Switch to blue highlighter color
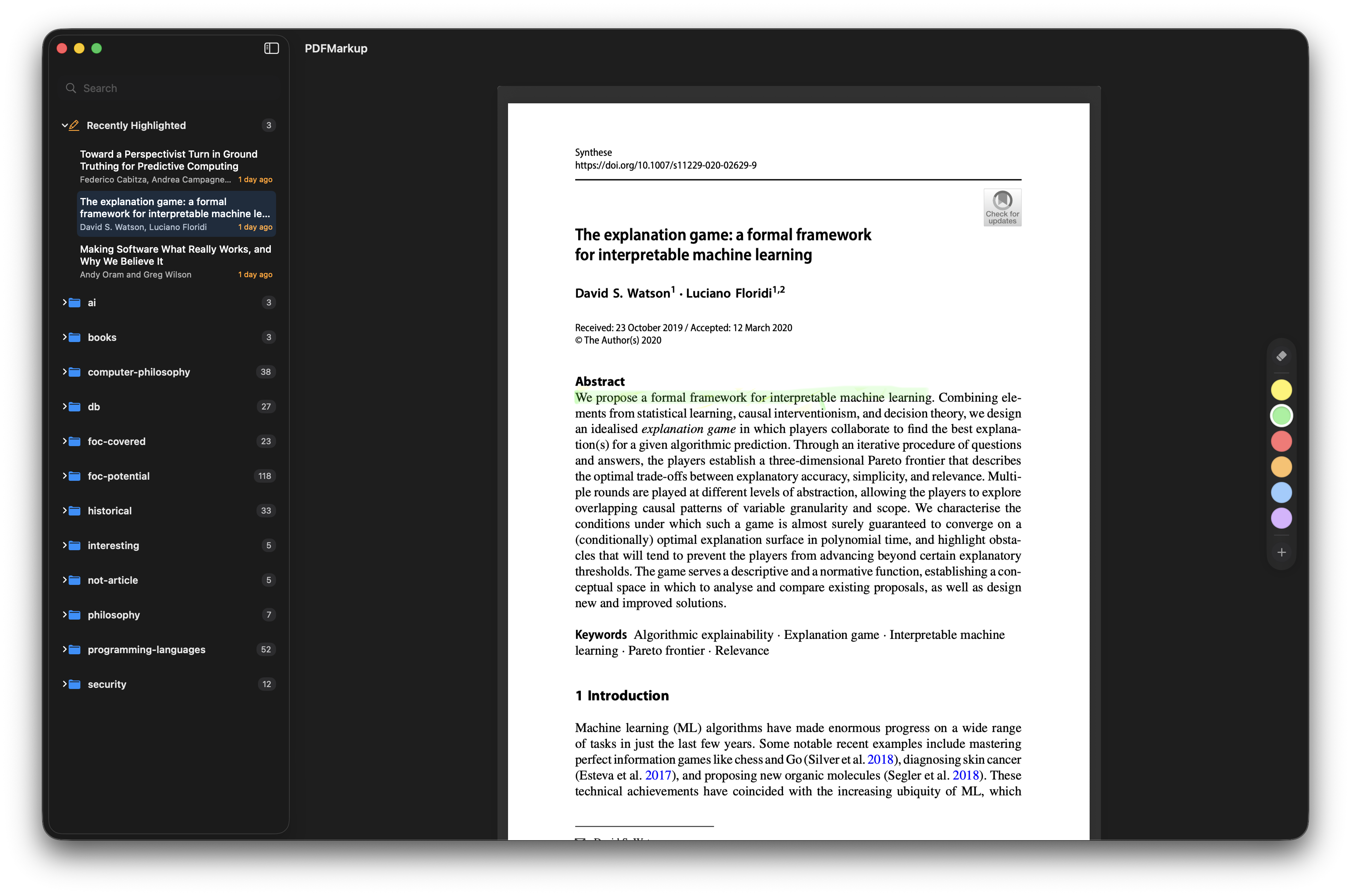1351x896 pixels. tap(1281, 492)
